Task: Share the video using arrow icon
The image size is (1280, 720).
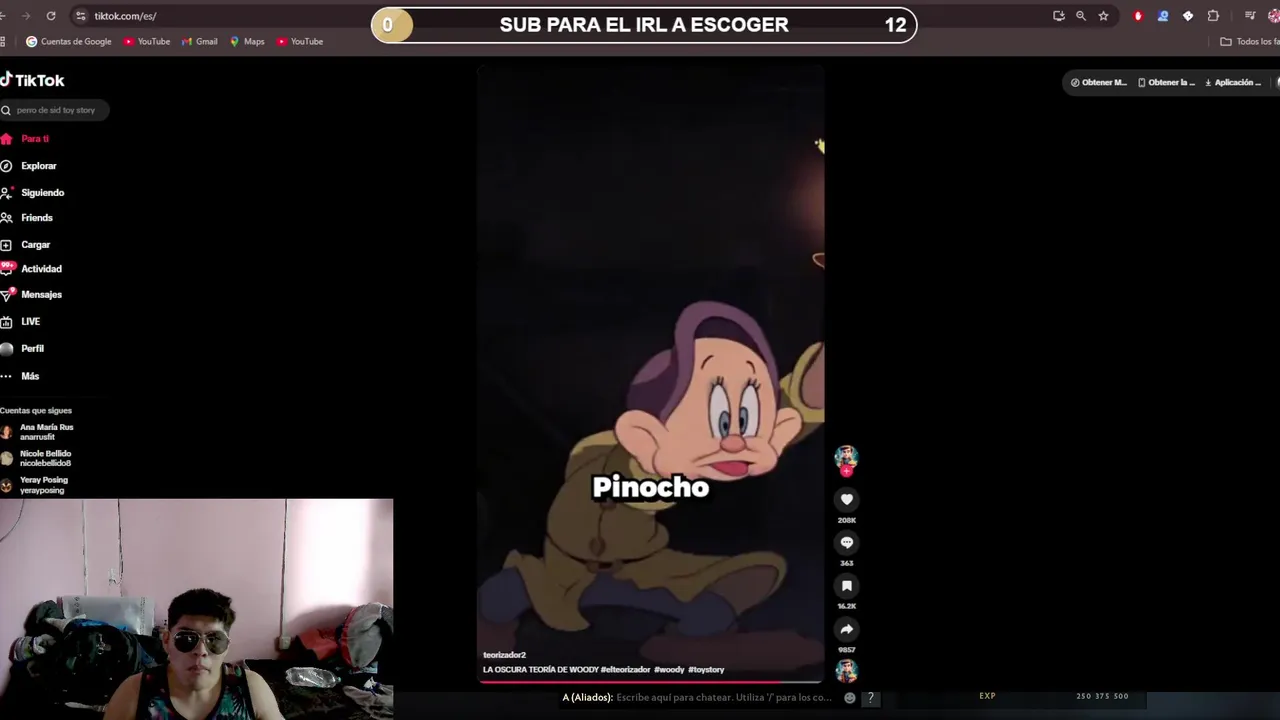Action: [x=847, y=629]
